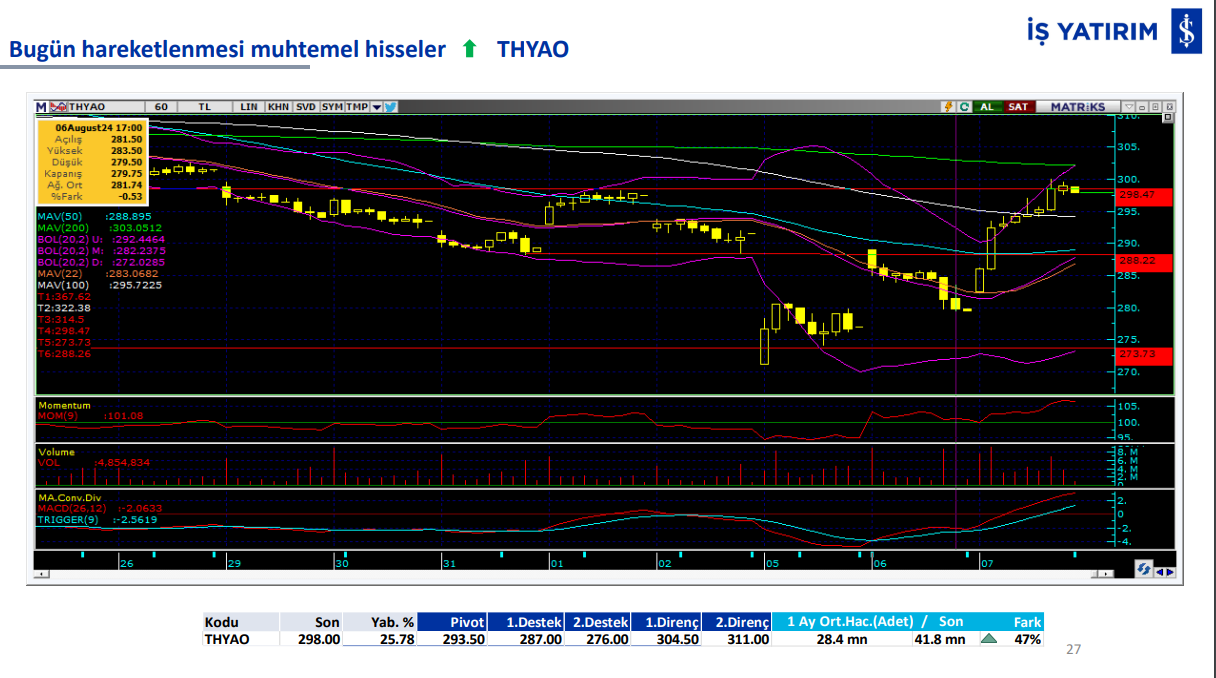Click the chart type icon beside THYAO
This screenshot has height=678, width=1216.
click(59, 106)
